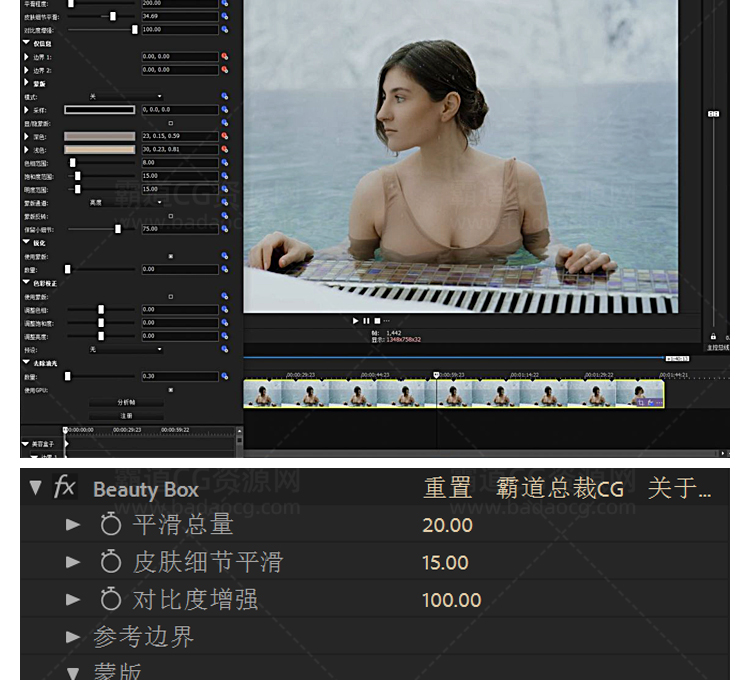
Task: Click animation icon beside 0, 0.0, 0.0 field
Action: [224, 110]
